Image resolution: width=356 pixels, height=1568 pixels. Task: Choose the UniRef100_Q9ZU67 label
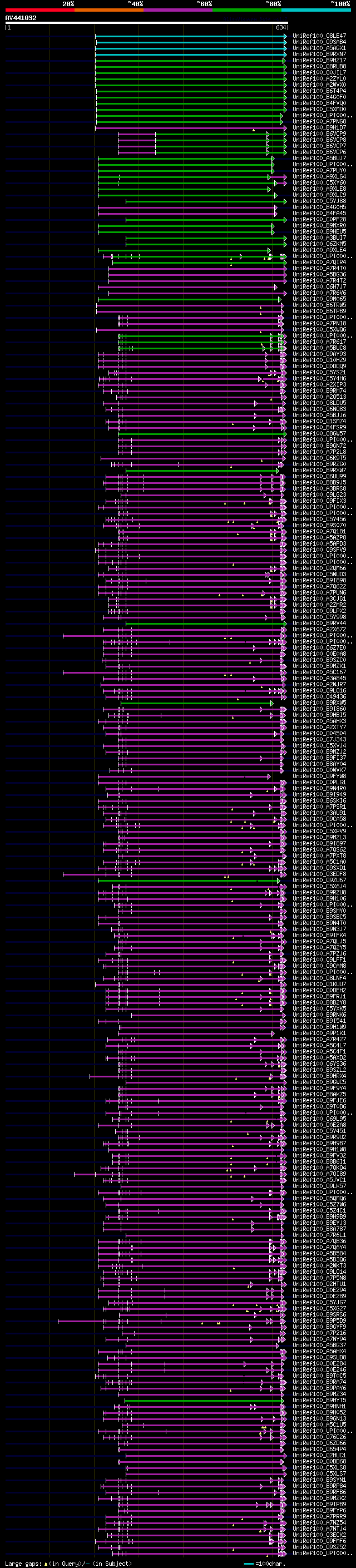pyautogui.click(x=319, y=880)
